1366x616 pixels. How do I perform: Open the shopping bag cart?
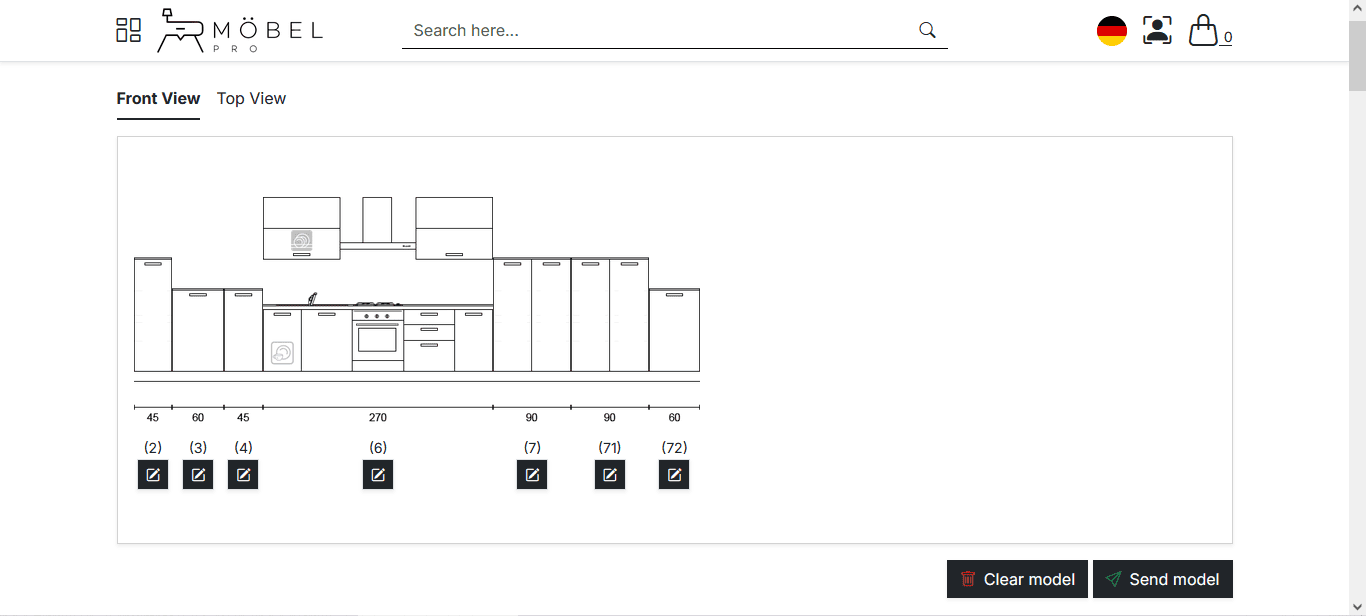[x=1204, y=30]
